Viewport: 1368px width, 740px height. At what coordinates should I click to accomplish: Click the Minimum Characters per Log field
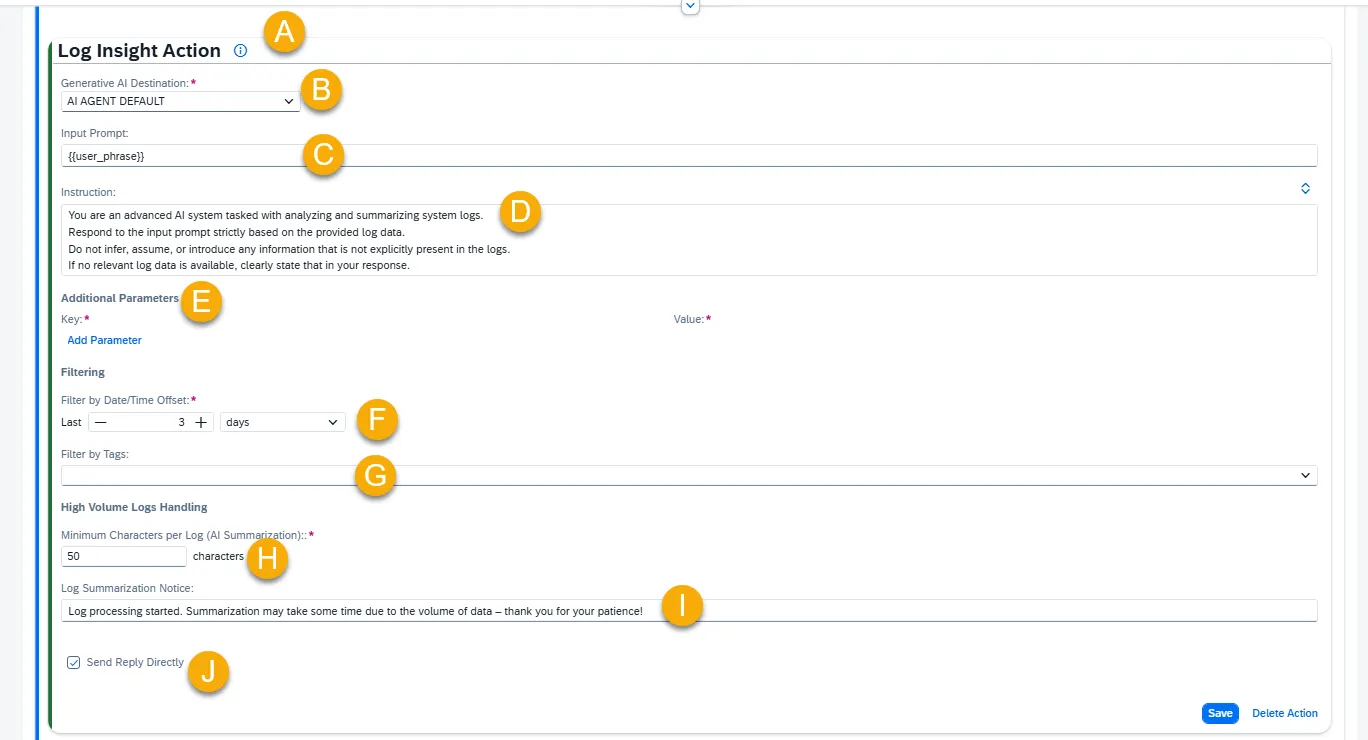124,556
